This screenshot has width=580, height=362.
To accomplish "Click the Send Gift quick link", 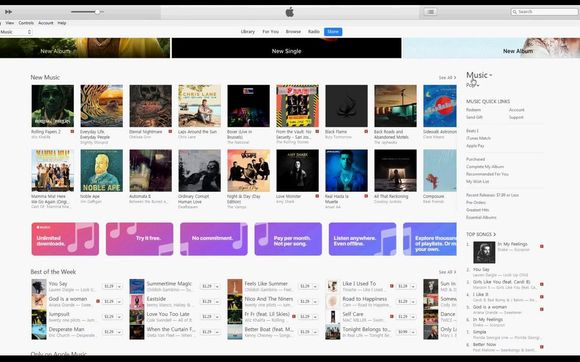I will pyautogui.click(x=475, y=117).
